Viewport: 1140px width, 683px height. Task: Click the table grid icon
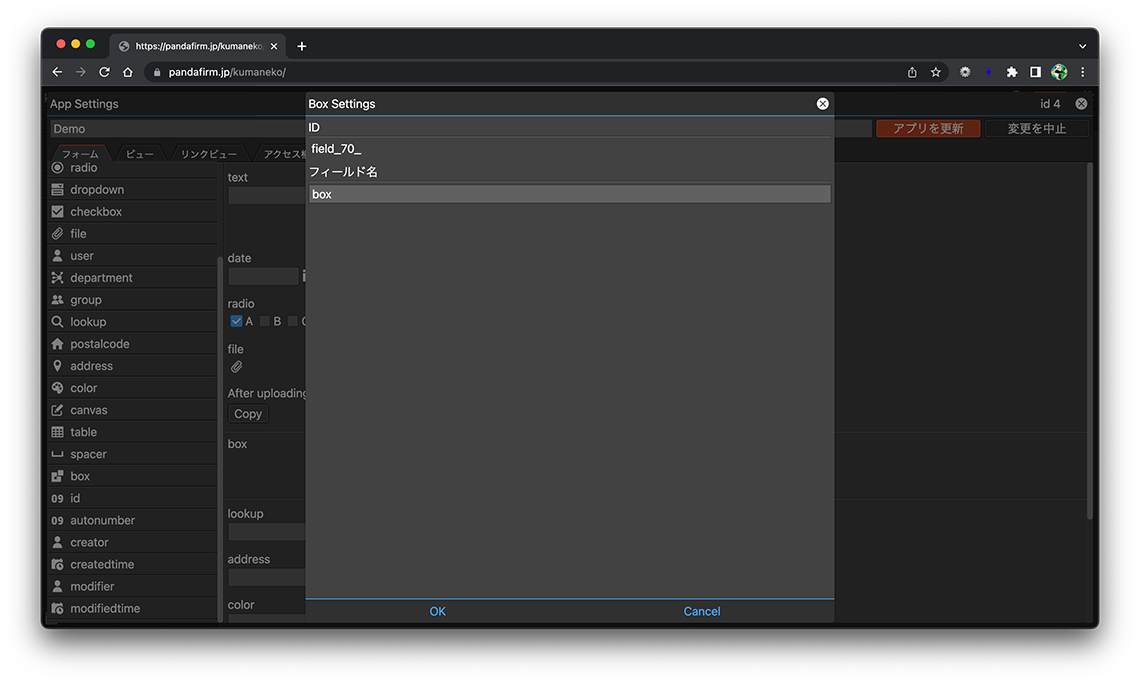point(57,432)
